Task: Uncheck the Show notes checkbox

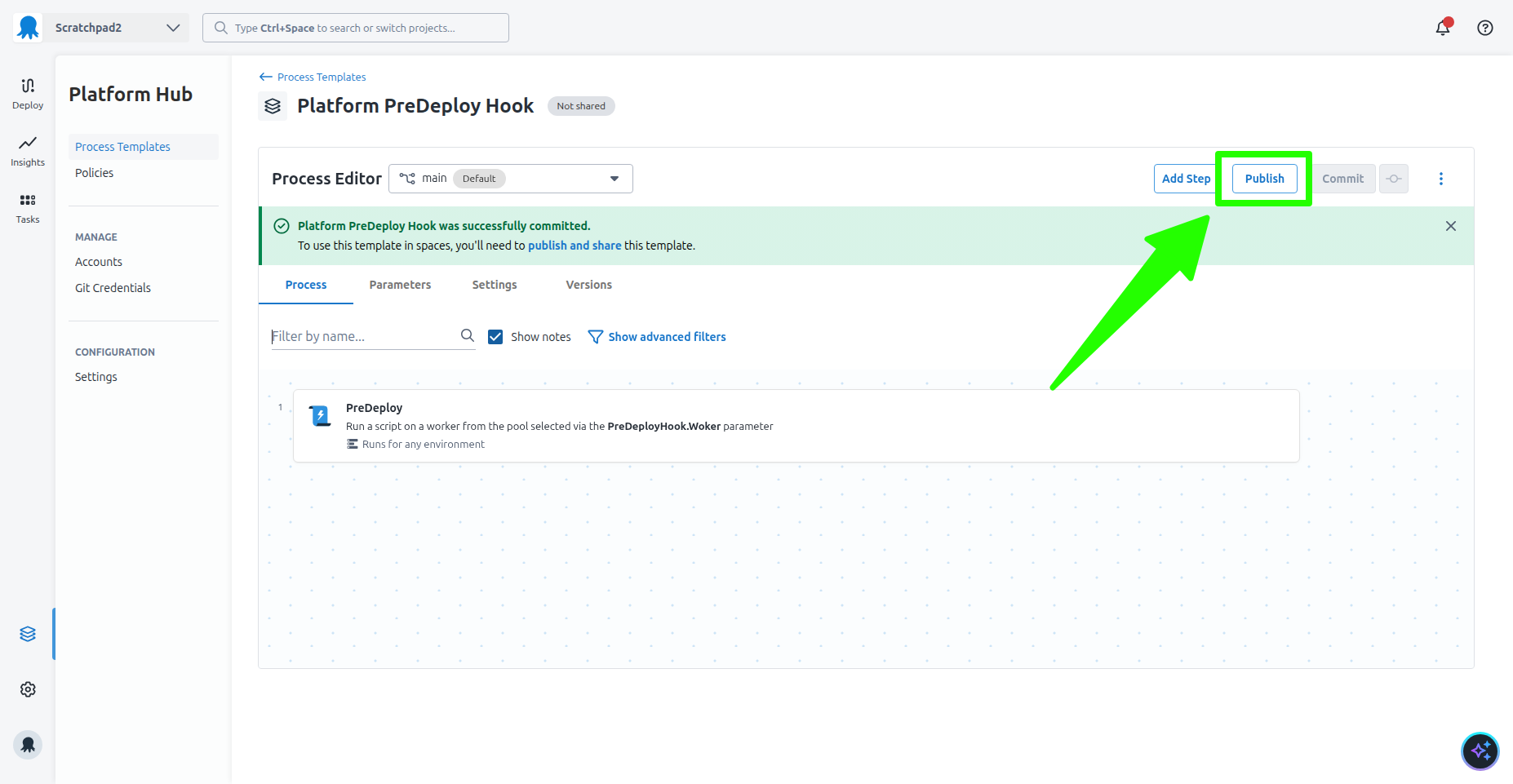Action: (495, 337)
